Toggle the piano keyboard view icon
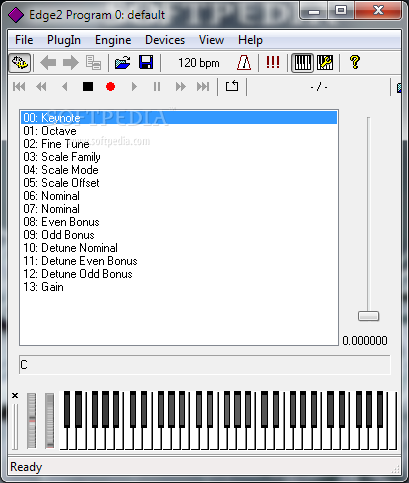Image resolution: width=409 pixels, height=483 pixels. pyautogui.click(x=303, y=63)
